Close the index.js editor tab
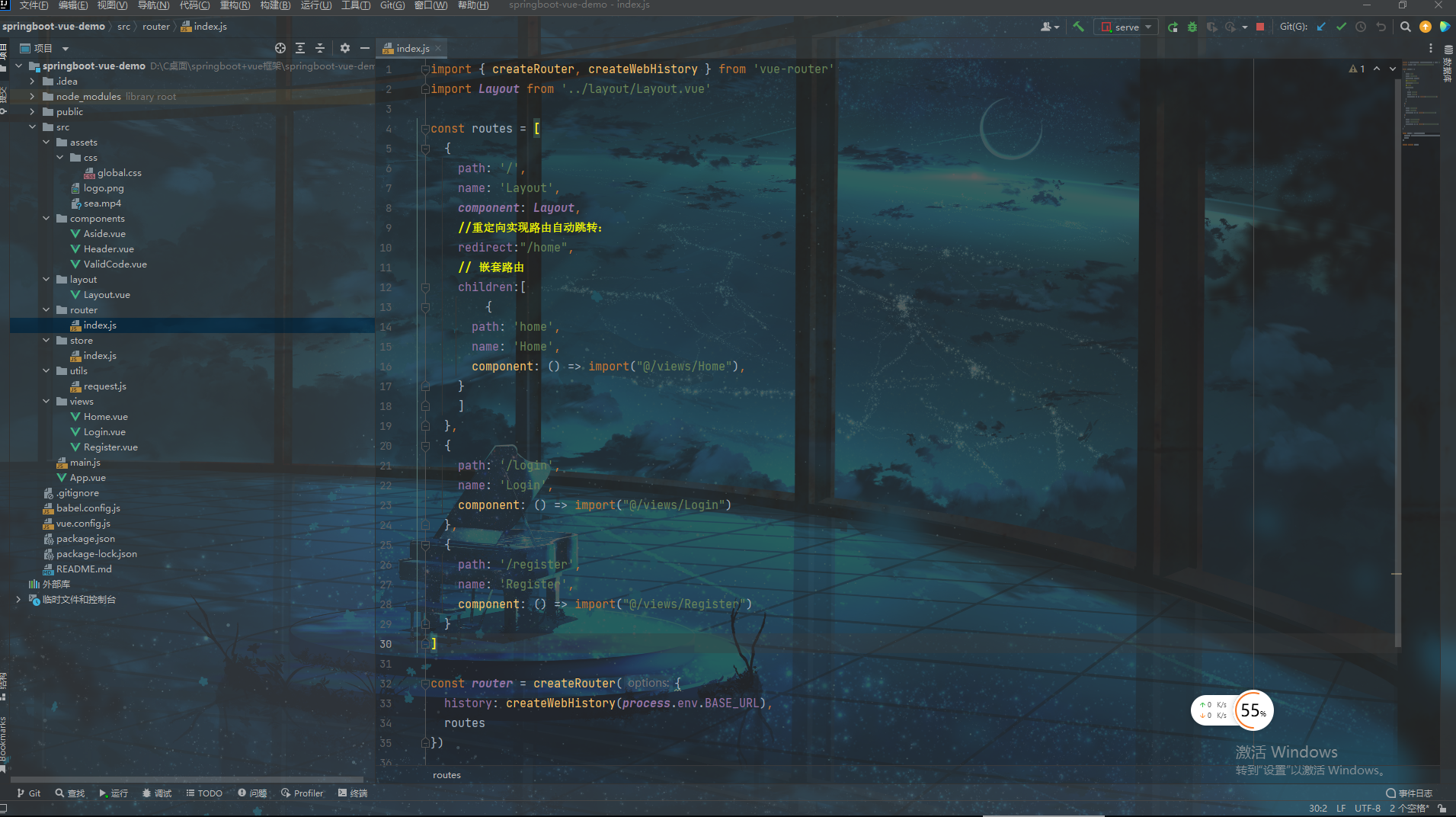The height and width of the screenshot is (817, 1456). coord(439,48)
